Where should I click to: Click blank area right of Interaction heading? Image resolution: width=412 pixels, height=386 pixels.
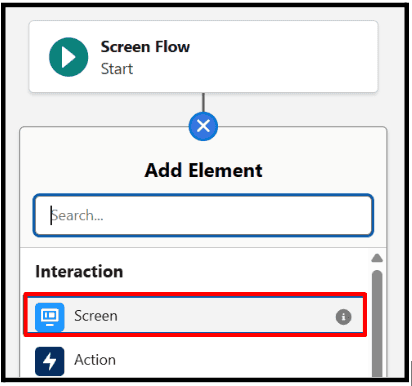tap(243, 271)
